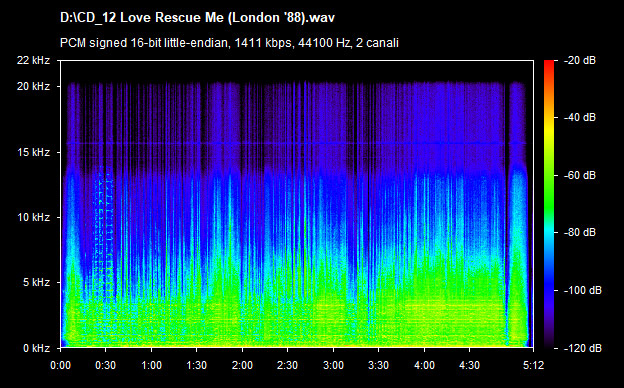
Task: Click the file path title text
Action: [x=197, y=18]
